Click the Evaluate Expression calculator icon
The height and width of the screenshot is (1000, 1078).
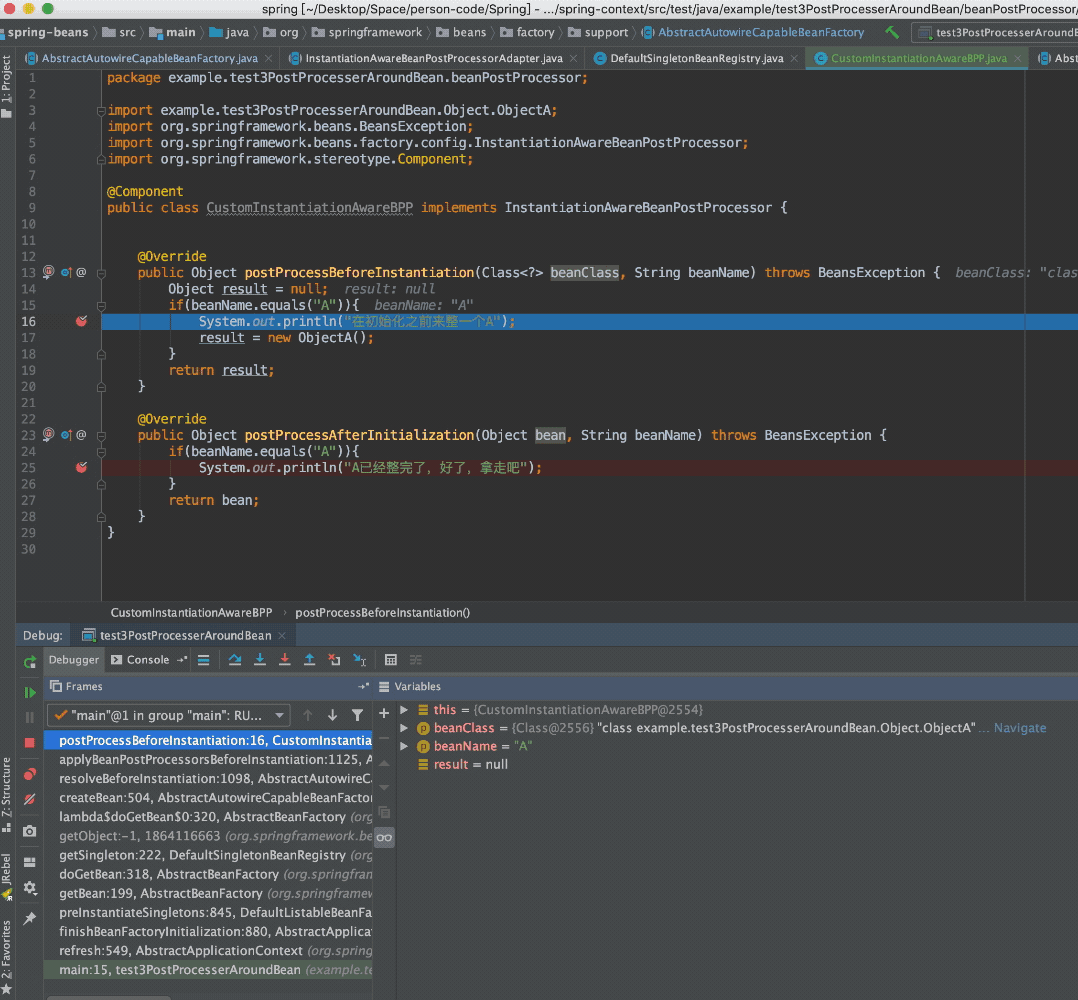coord(391,660)
